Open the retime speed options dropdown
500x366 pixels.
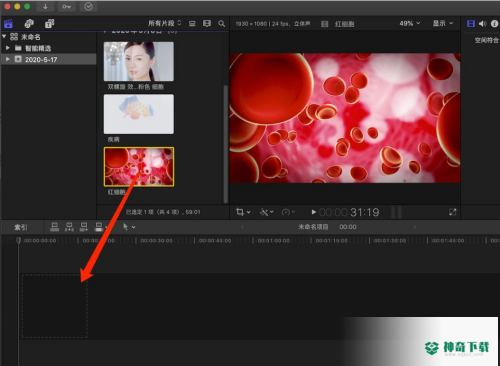288,212
